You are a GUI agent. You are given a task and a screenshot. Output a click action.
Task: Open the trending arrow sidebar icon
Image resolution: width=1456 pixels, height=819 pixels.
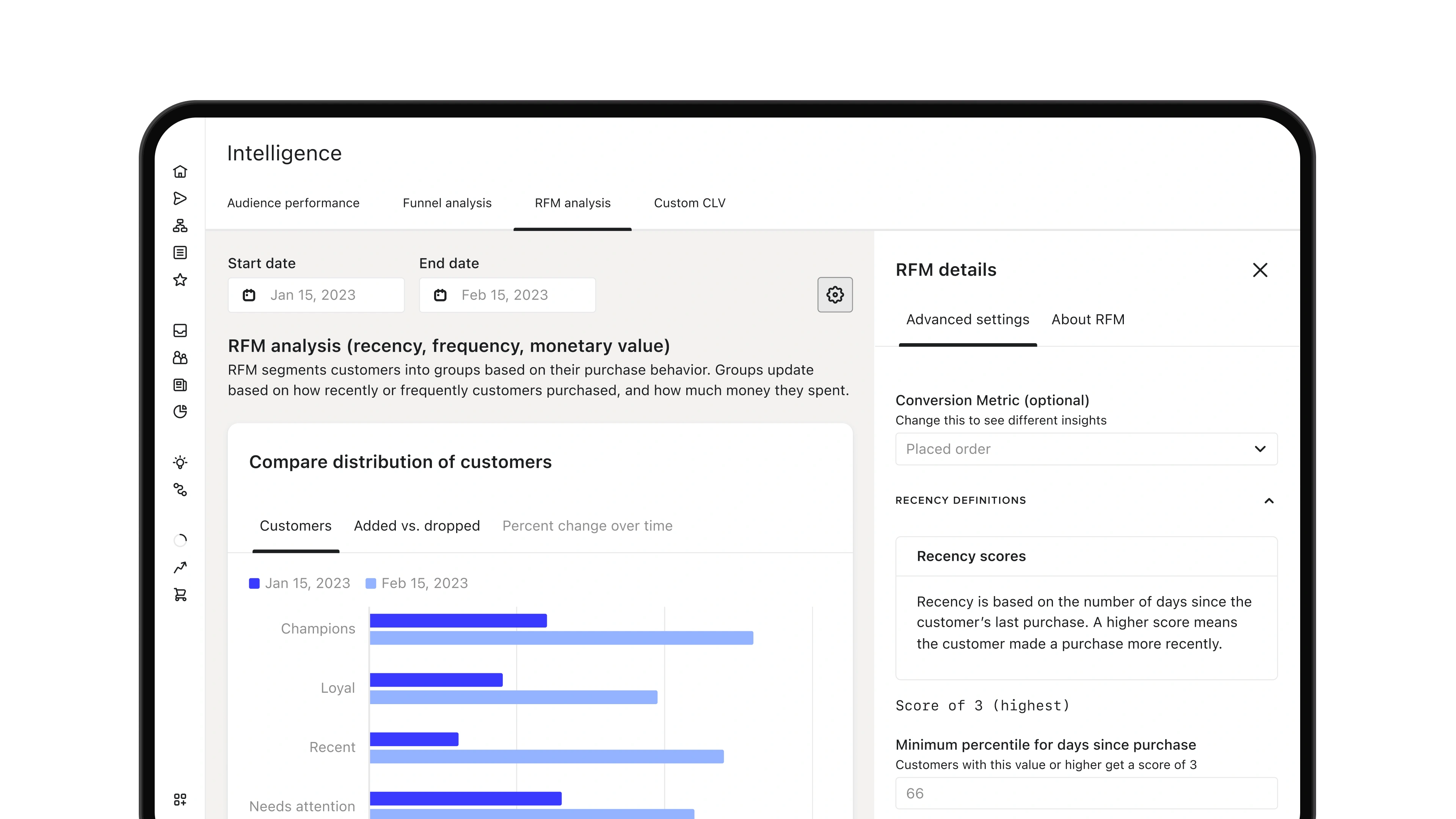pos(180,568)
